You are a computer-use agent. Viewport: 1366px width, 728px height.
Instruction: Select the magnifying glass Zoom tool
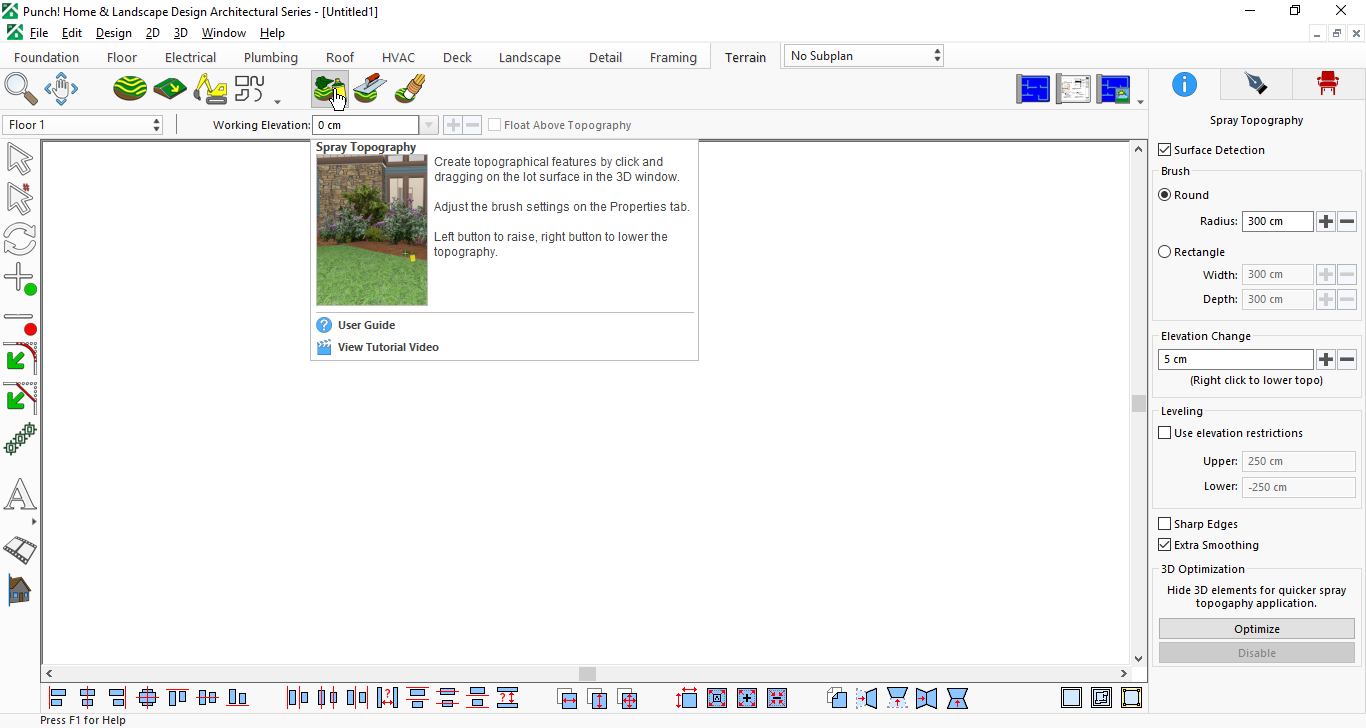(x=21, y=89)
